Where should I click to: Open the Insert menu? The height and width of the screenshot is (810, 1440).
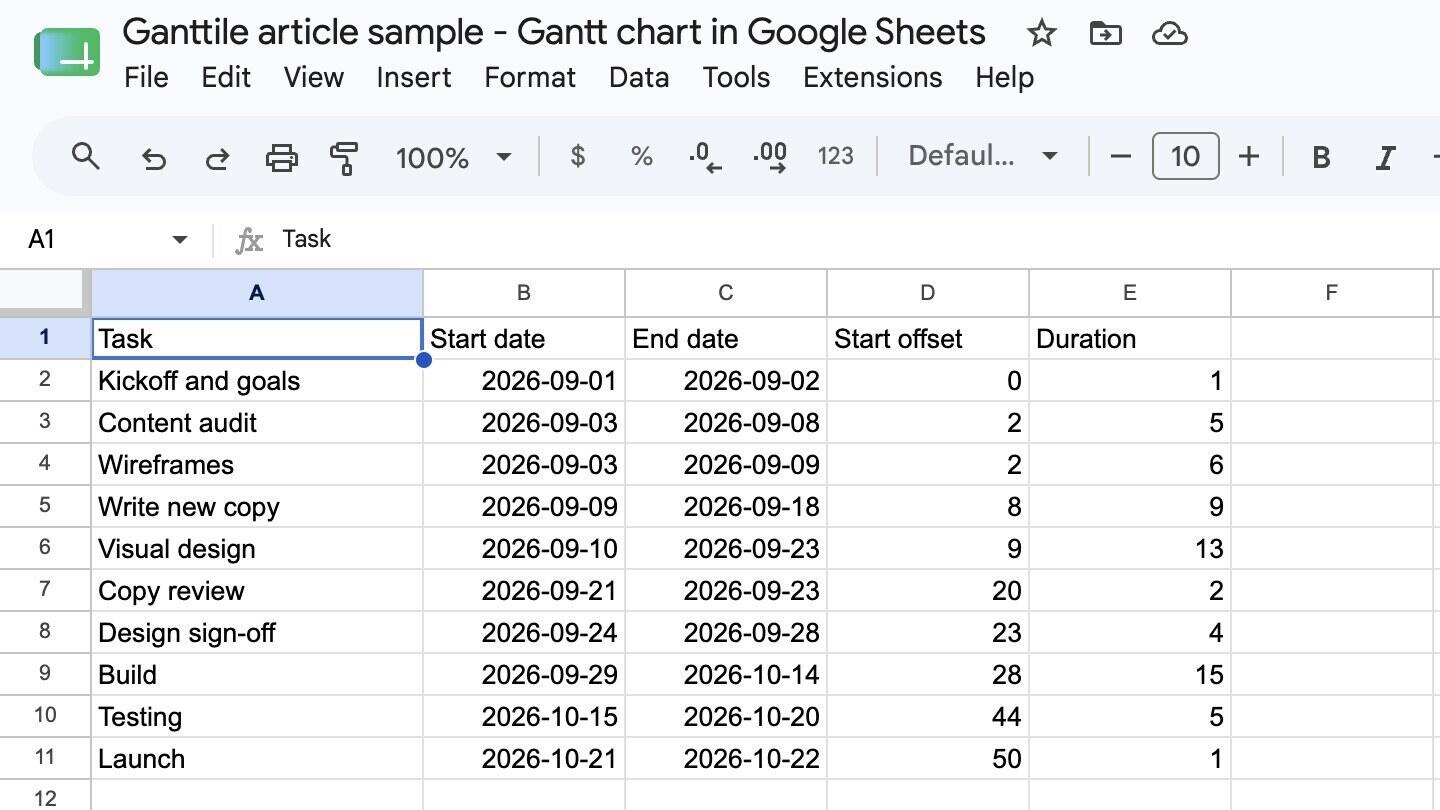coord(413,78)
